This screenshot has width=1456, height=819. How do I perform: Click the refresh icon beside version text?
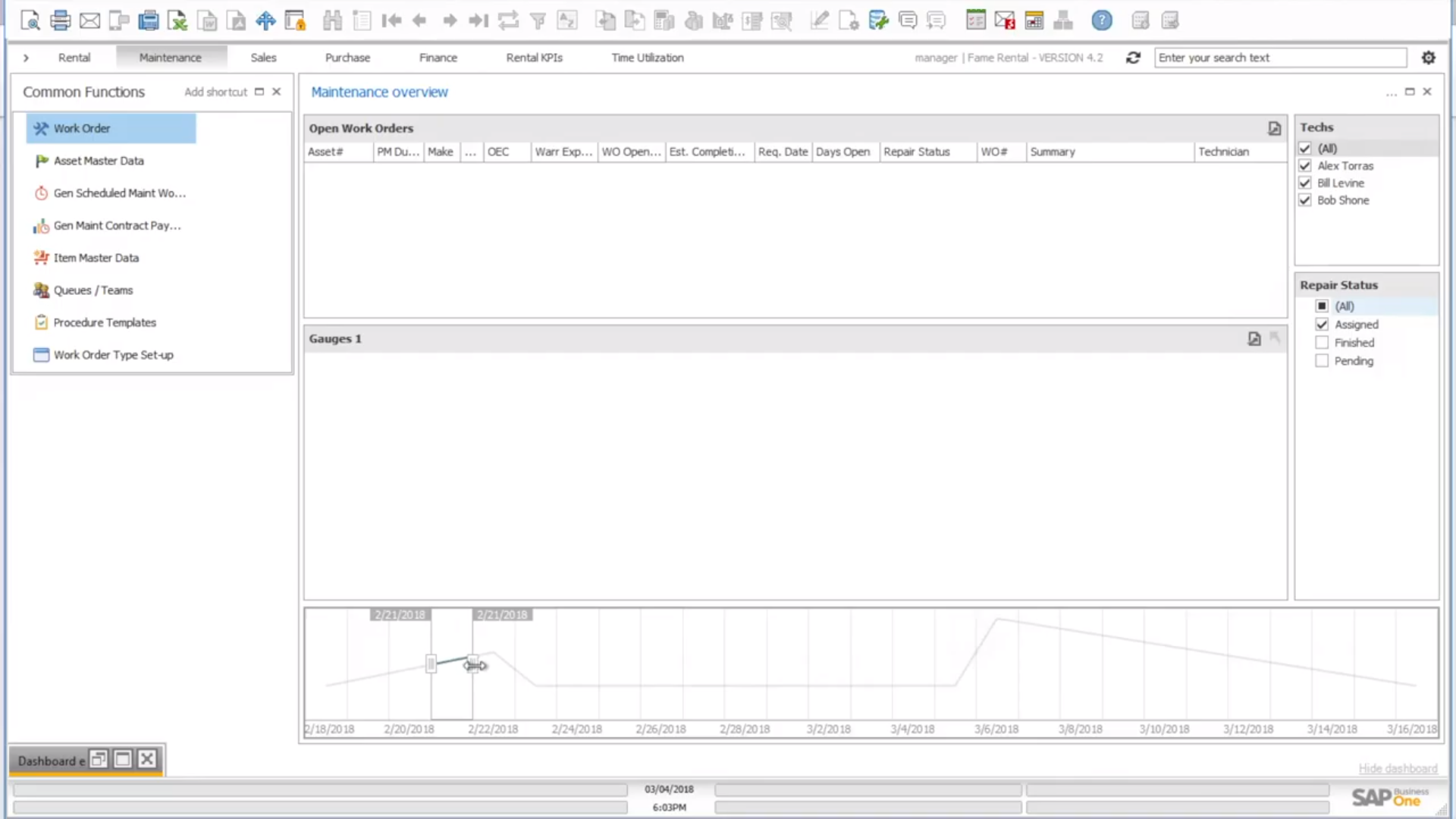click(x=1133, y=58)
